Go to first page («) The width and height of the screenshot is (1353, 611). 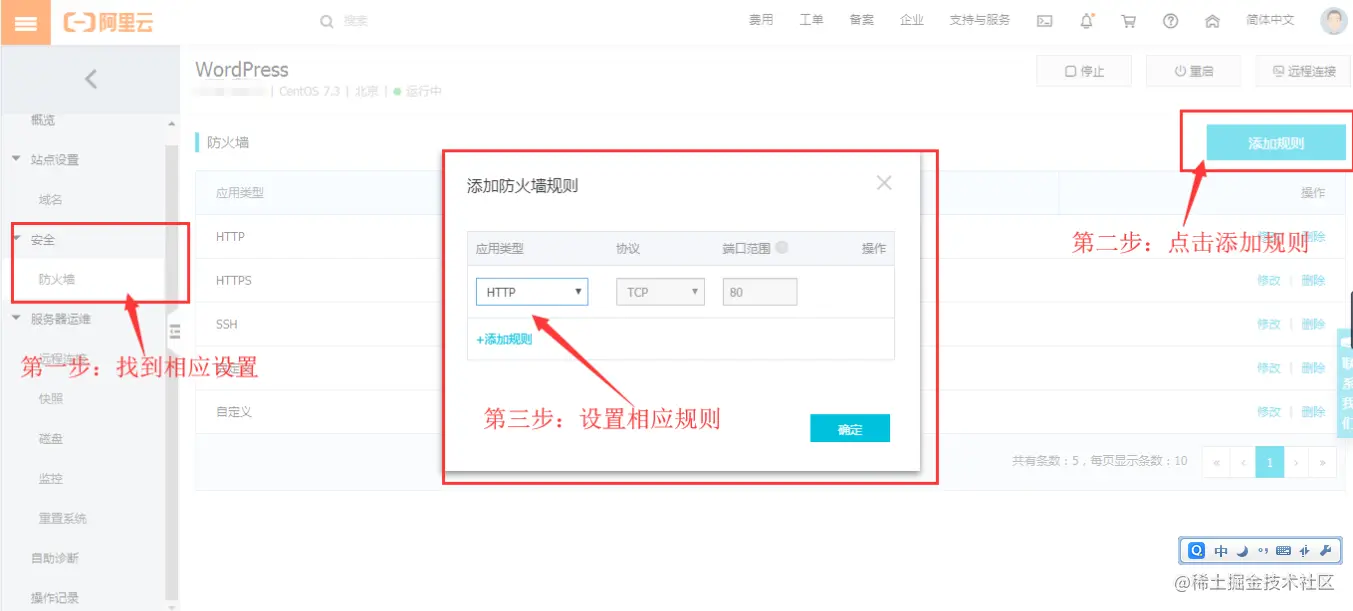pyautogui.click(x=1216, y=462)
